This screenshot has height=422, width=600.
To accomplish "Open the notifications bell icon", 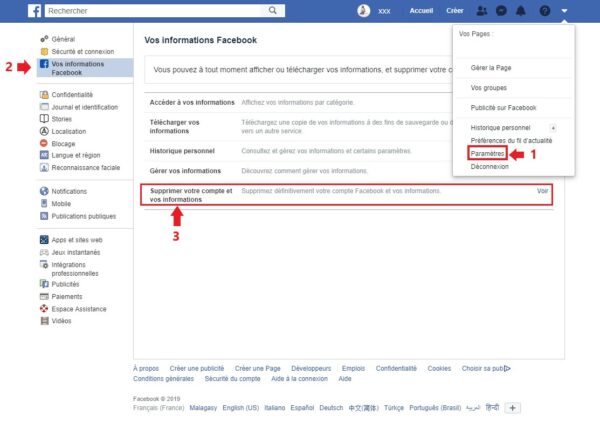I will [x=522, y=11].
